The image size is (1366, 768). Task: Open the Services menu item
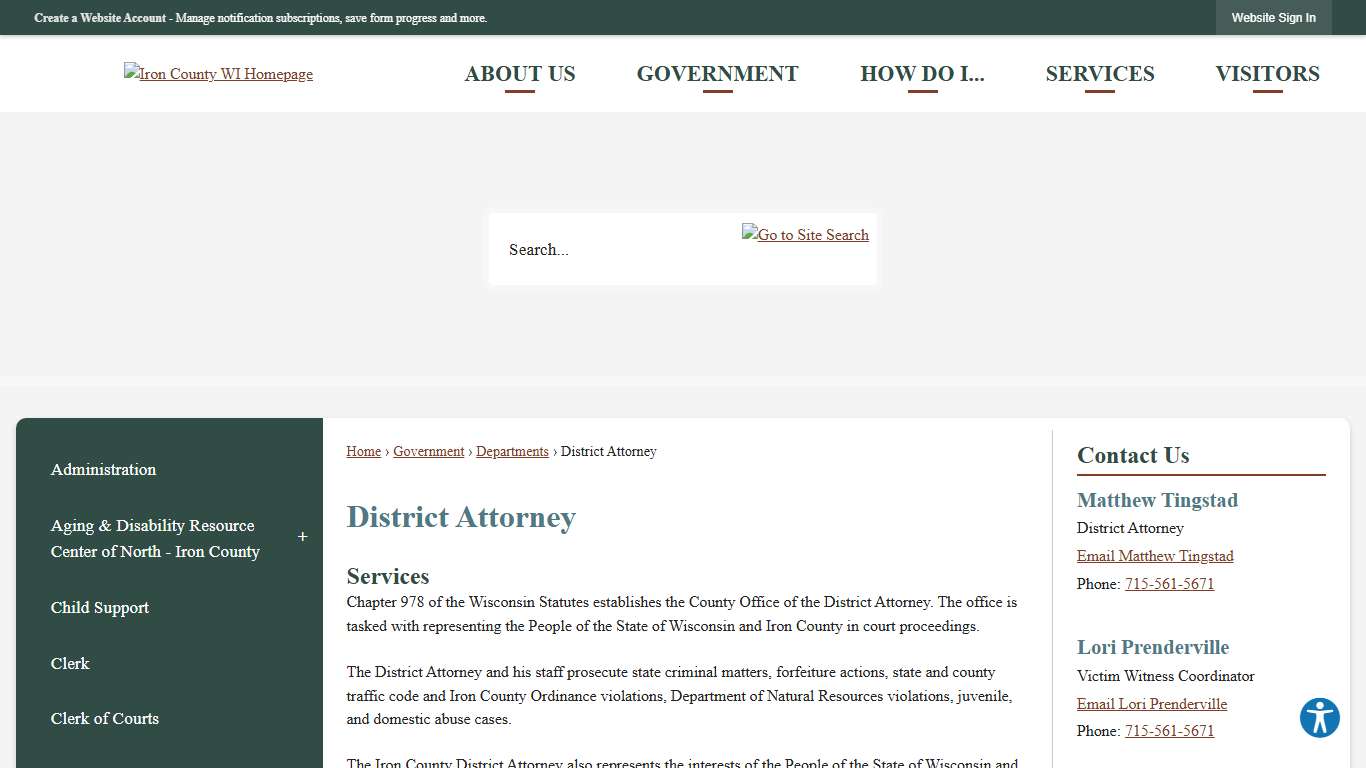[1100, 73]
